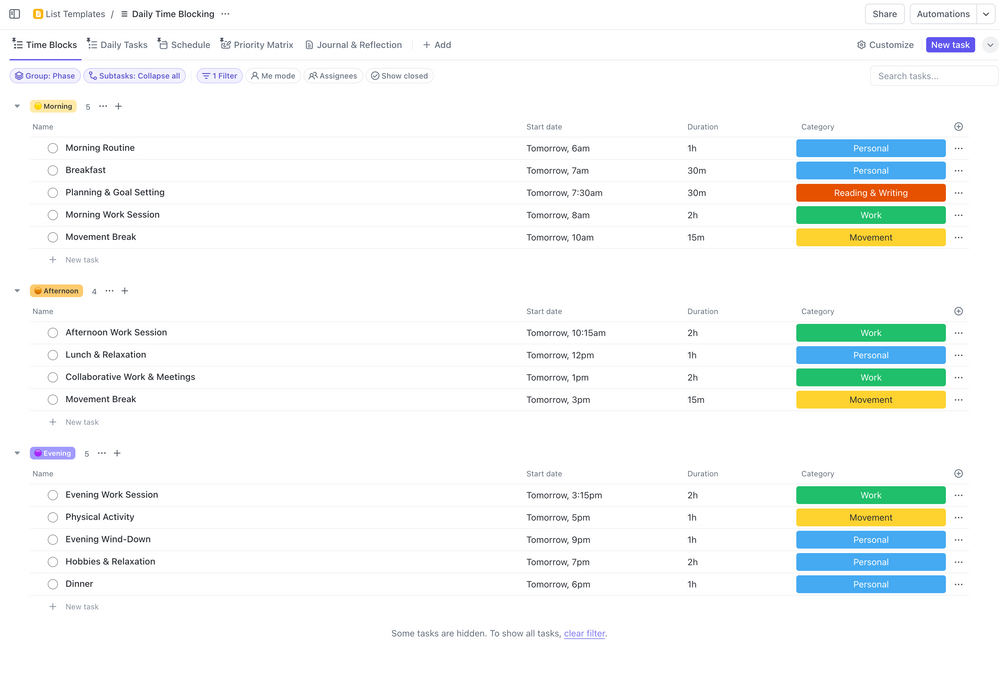
Task: Click the clear filter link
Action: click(584, 633)
